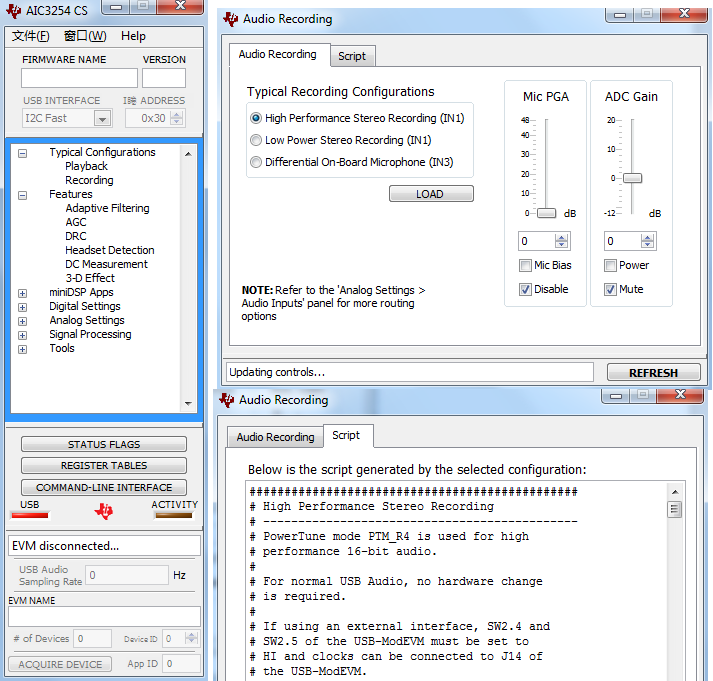Click the red USB status indicator
713x681 pixels.
tap(30, 516)
